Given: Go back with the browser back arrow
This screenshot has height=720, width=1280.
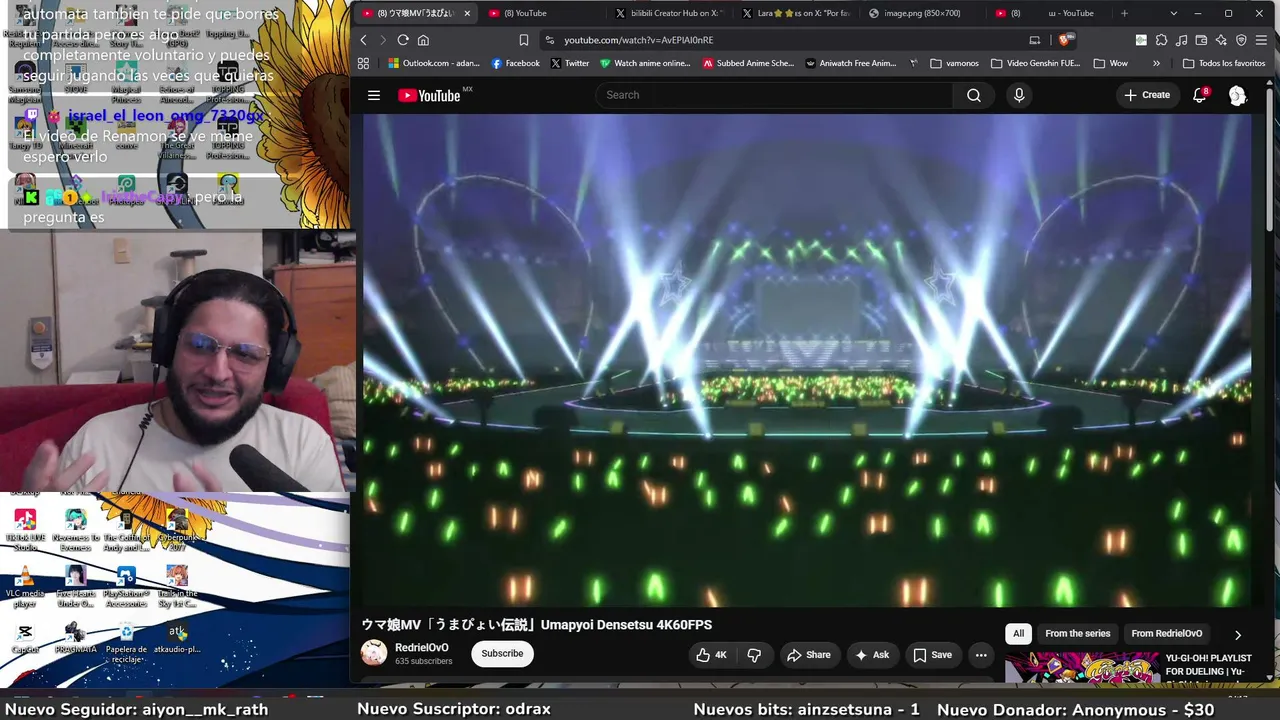Looking at the screenshot, I should [364, 40].
